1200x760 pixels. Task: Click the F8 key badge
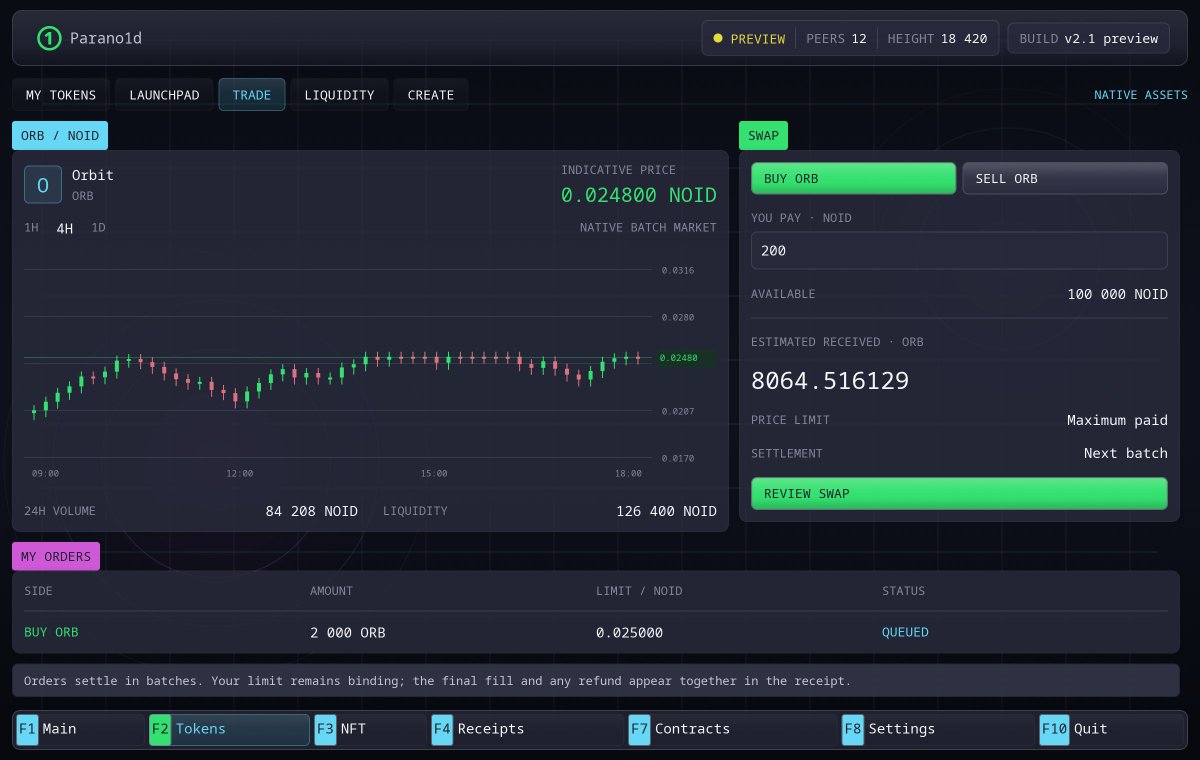[x=853, y=729]
